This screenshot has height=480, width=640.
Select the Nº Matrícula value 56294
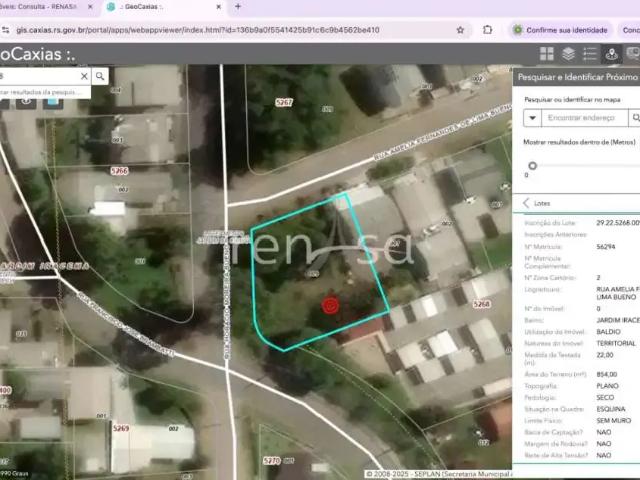[x=605, y=247]
